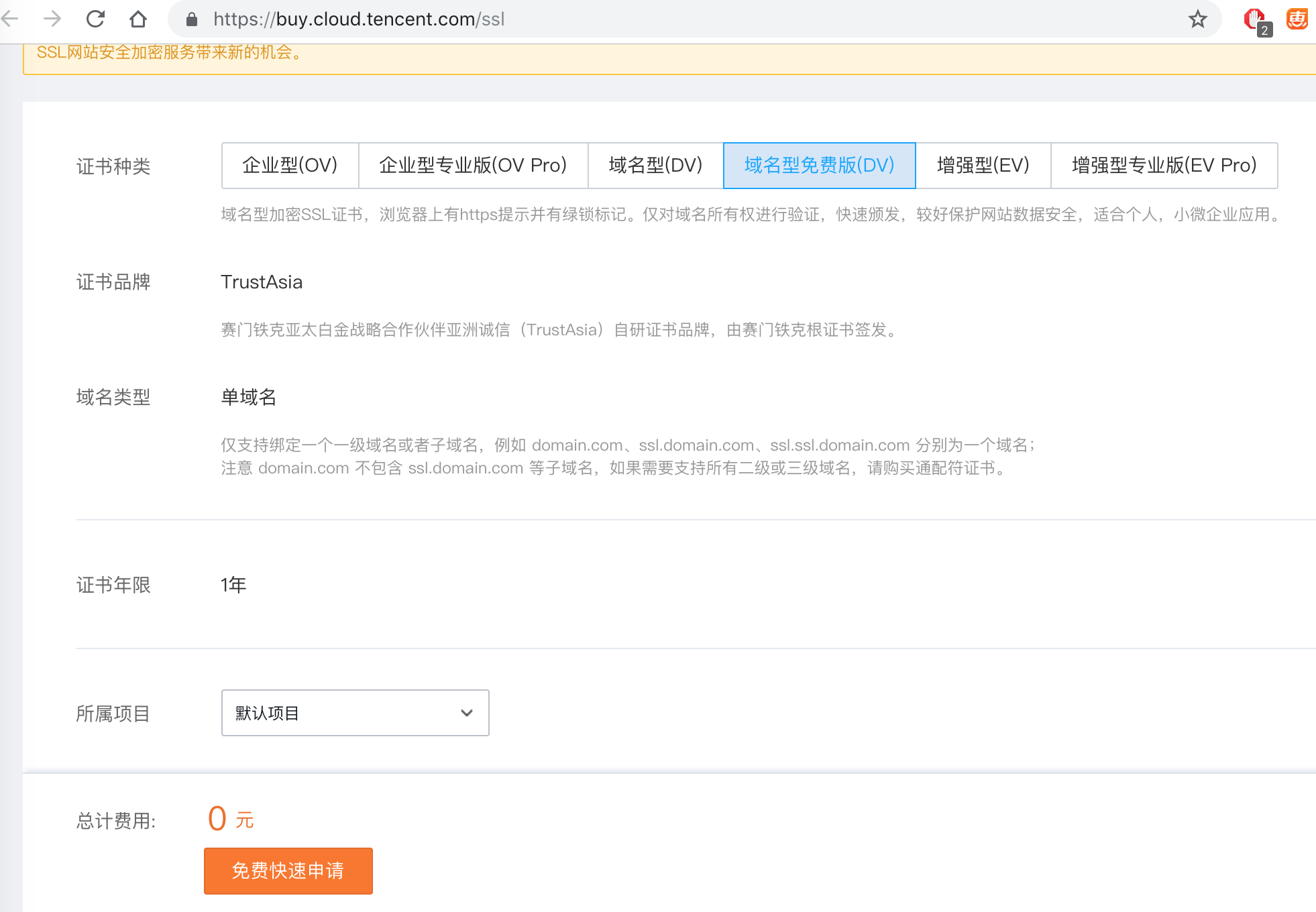Select the 企业型专业版(OV Pro) tab
Screen dimensions: 1316x912
tap(473, 166)
